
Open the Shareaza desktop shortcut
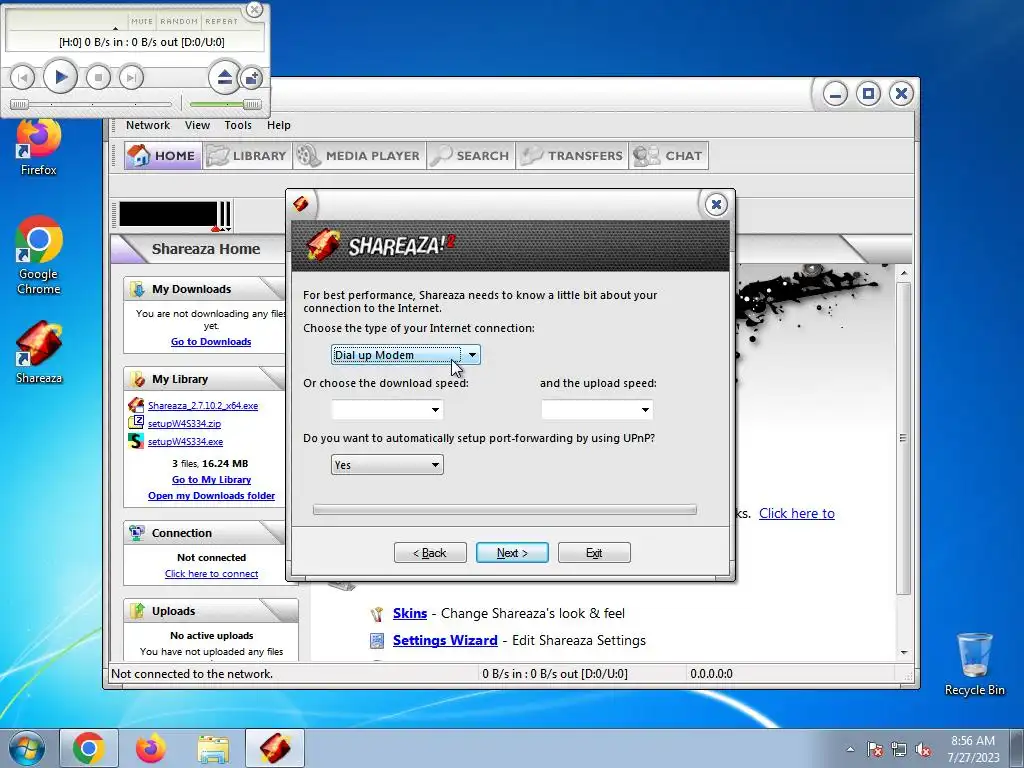coord(39,353)
